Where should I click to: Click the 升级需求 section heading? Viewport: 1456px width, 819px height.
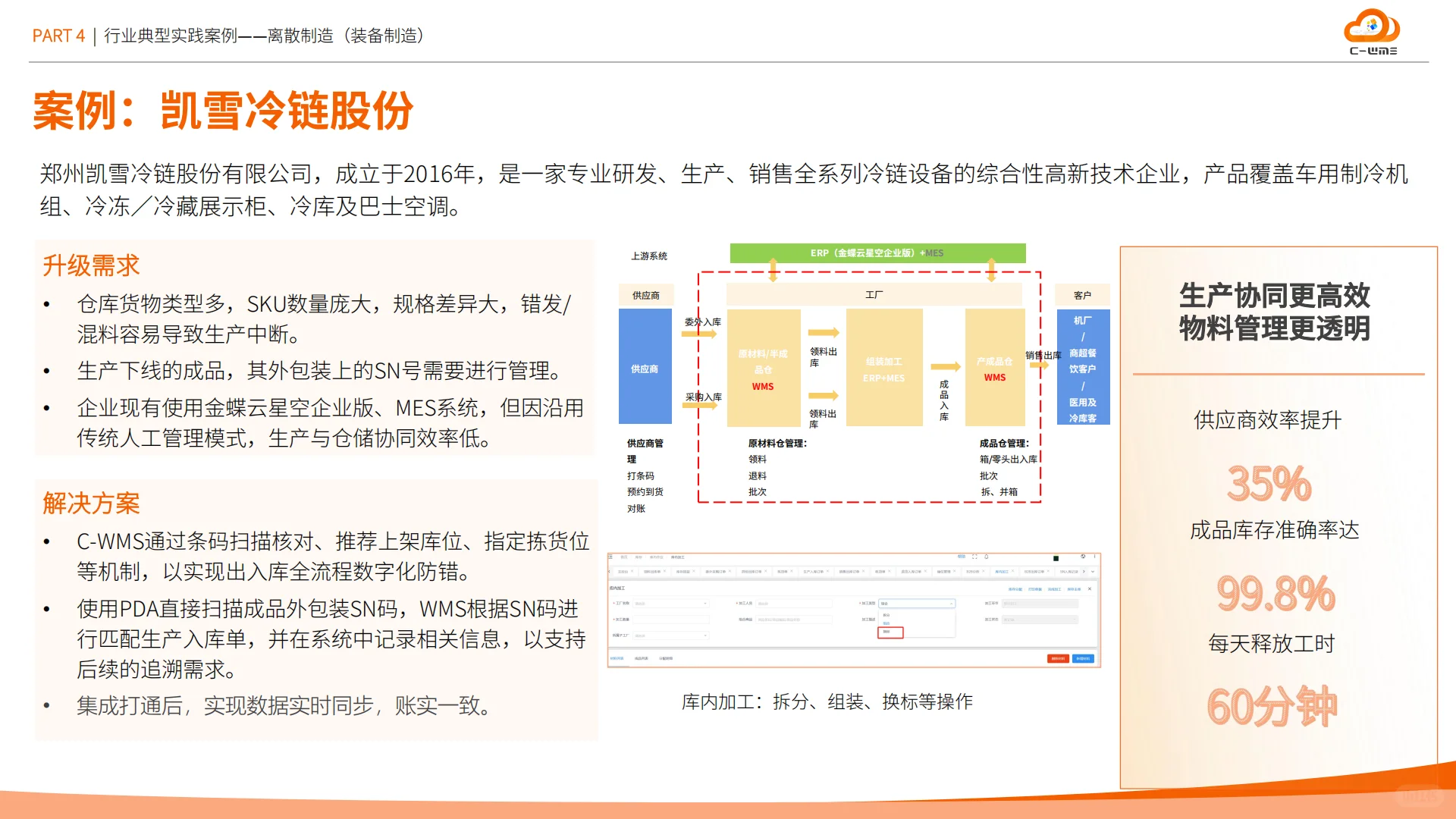(x=91, y=265)
